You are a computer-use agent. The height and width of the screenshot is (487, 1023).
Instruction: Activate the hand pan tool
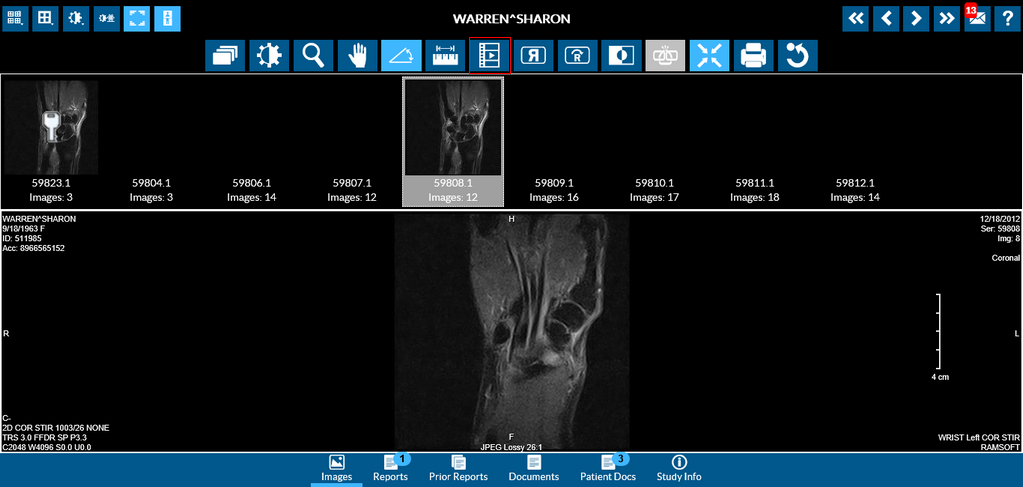click(x=357, y=56)
